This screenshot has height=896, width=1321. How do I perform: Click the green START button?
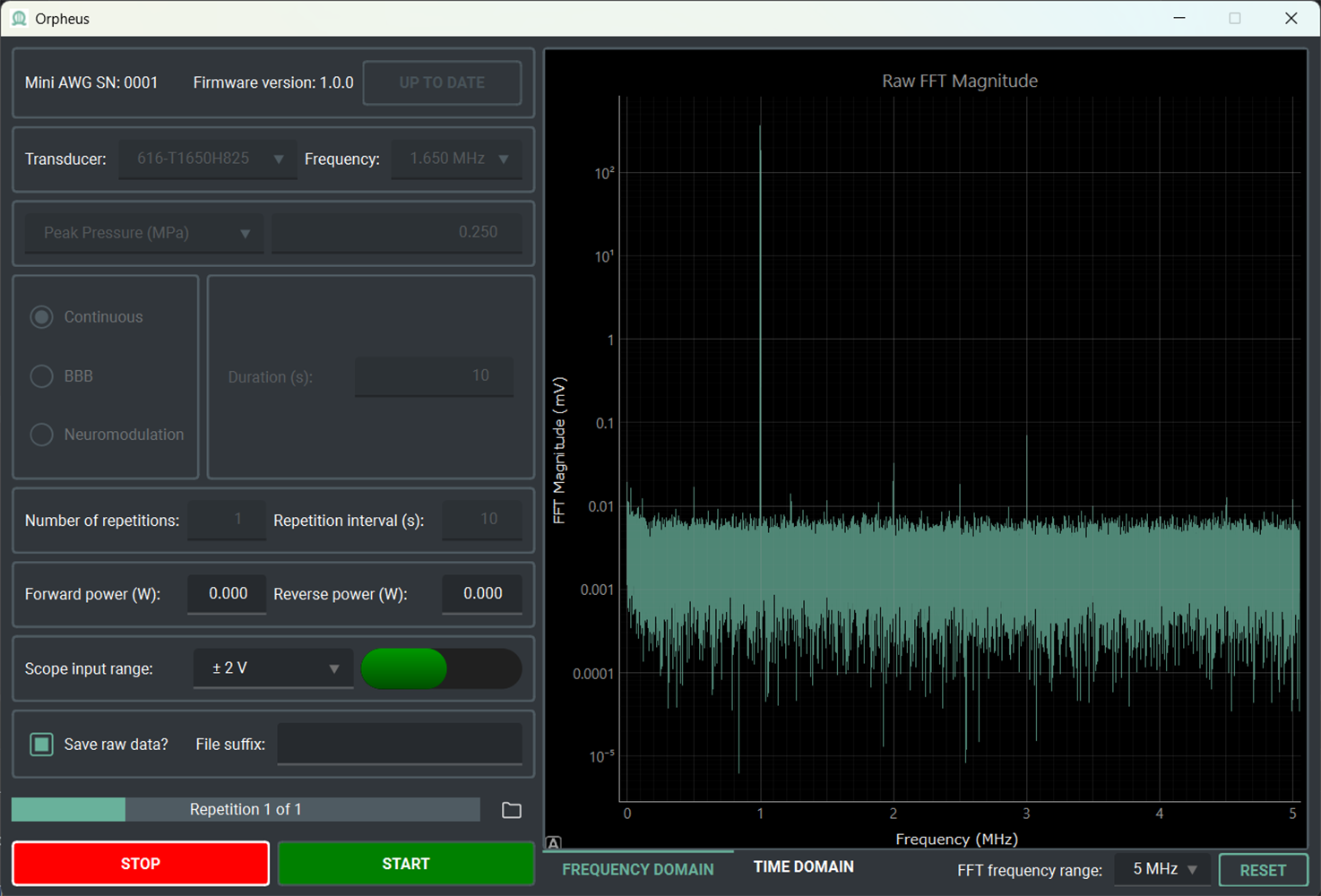[406, 864]
